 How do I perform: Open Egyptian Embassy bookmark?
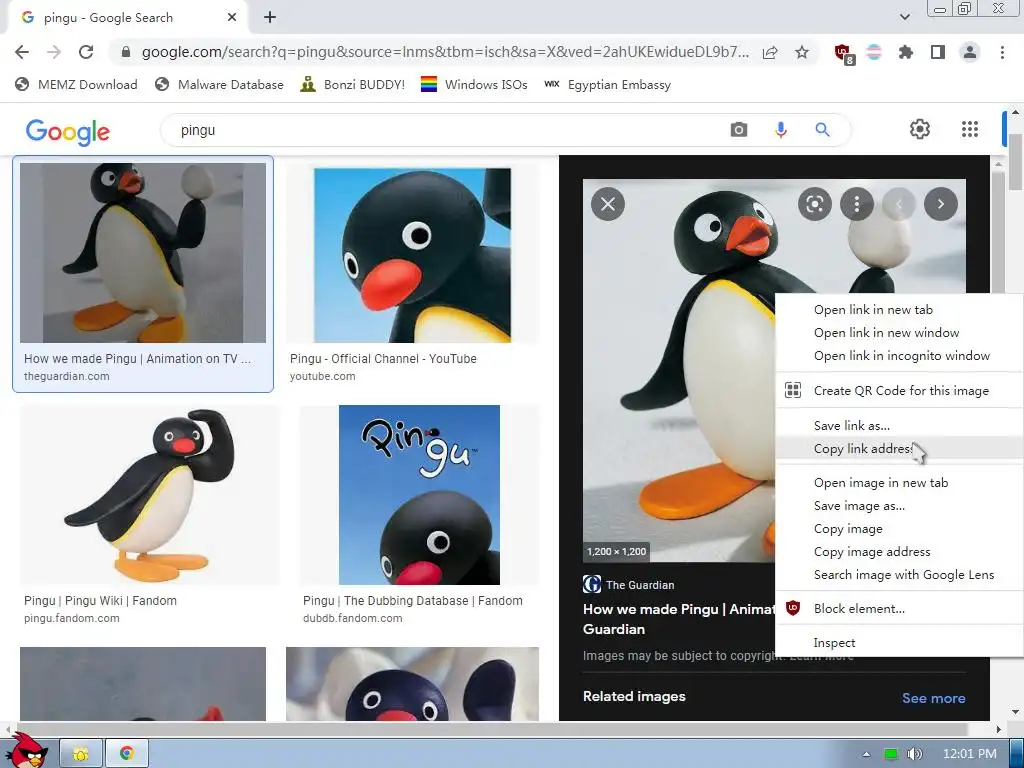(607, 85)
